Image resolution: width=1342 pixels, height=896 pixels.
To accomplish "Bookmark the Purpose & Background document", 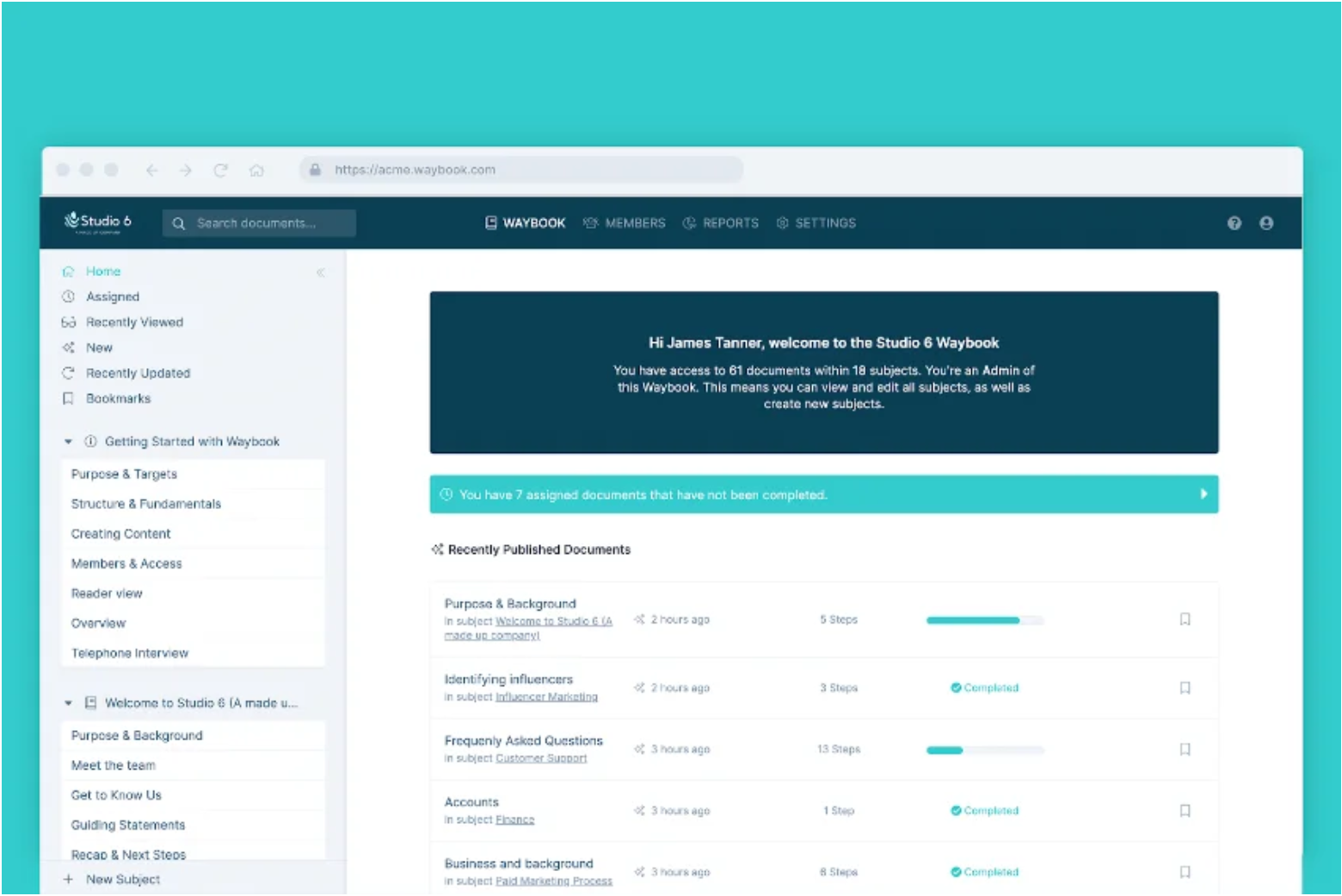I will 1185,619.
